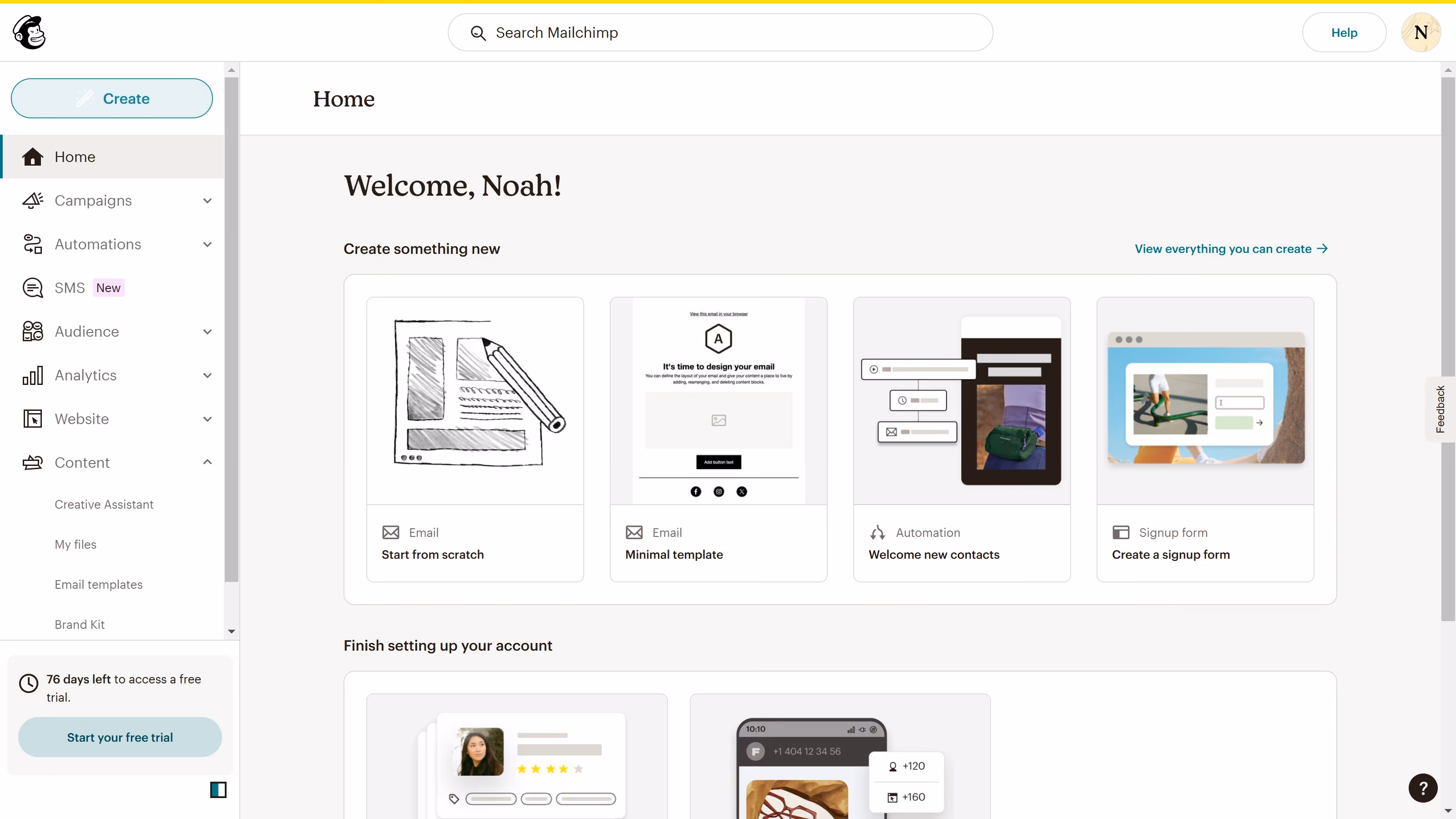Expand the Audience chevron
This screenshot has height=819, width=1456.
pos(207,332)
